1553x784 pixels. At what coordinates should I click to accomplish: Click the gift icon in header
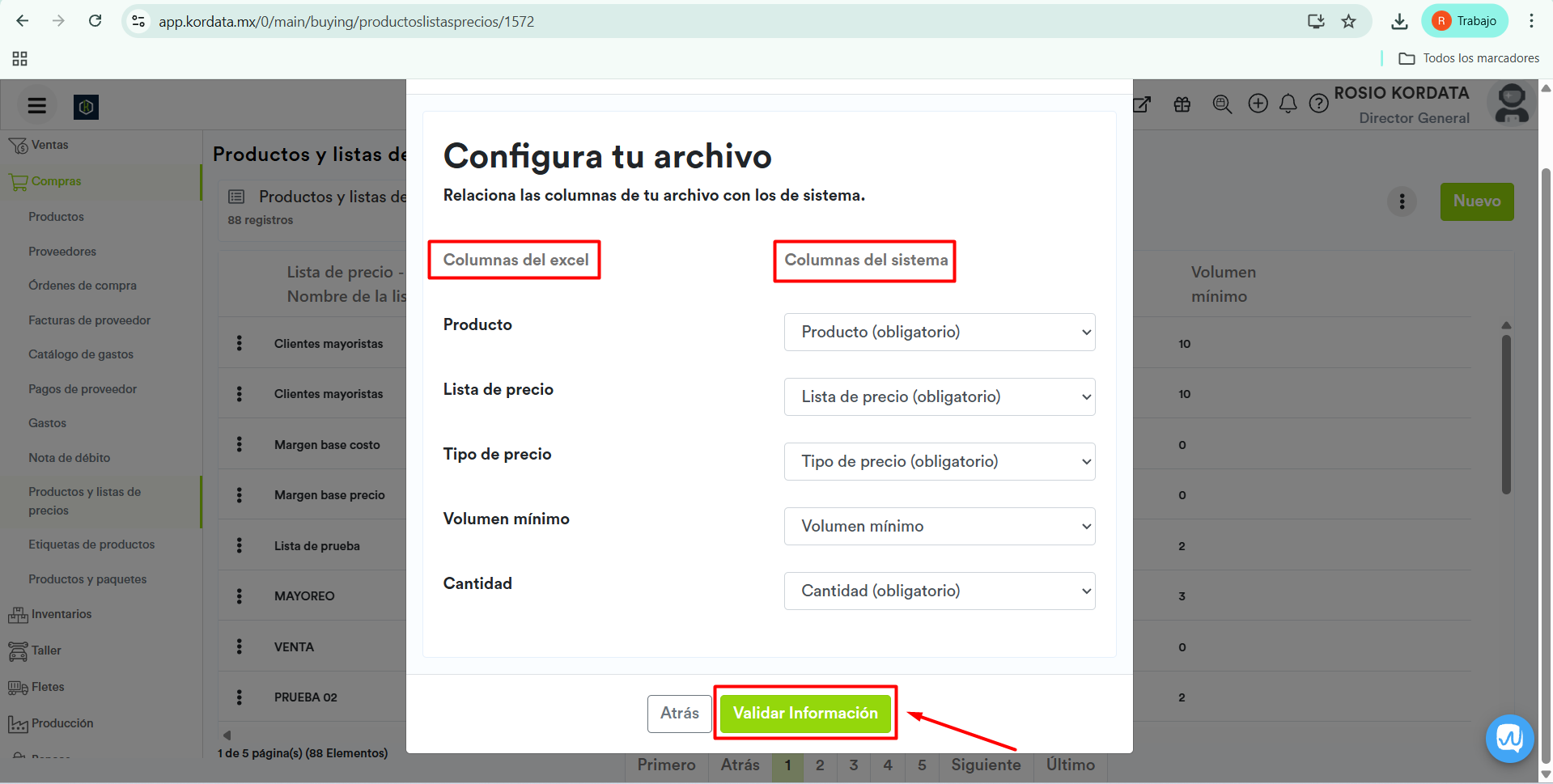click(x=1182, y=104)
